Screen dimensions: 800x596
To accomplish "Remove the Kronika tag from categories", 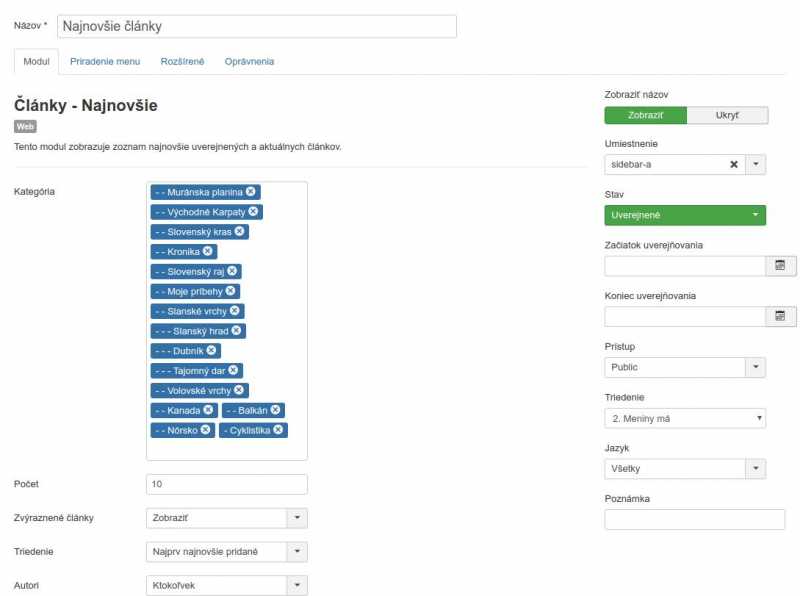I will tap(208, 251).
